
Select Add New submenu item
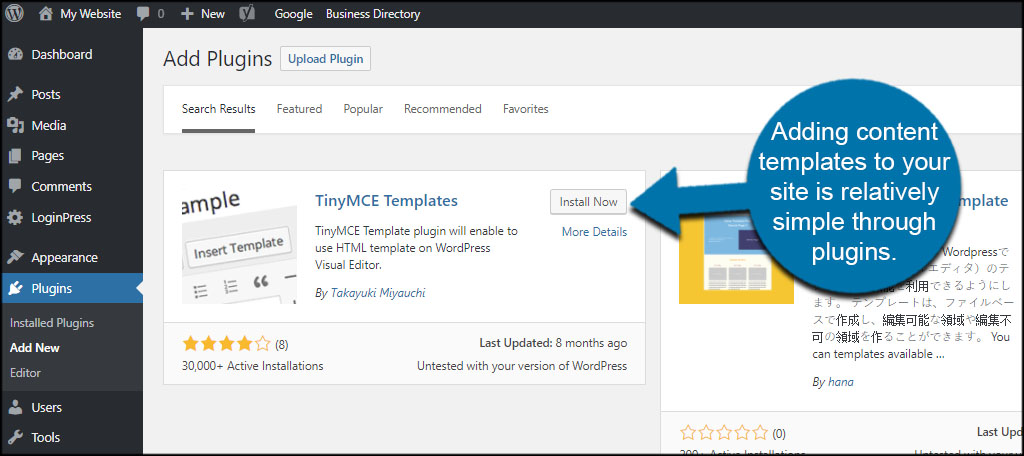(35, 348)
